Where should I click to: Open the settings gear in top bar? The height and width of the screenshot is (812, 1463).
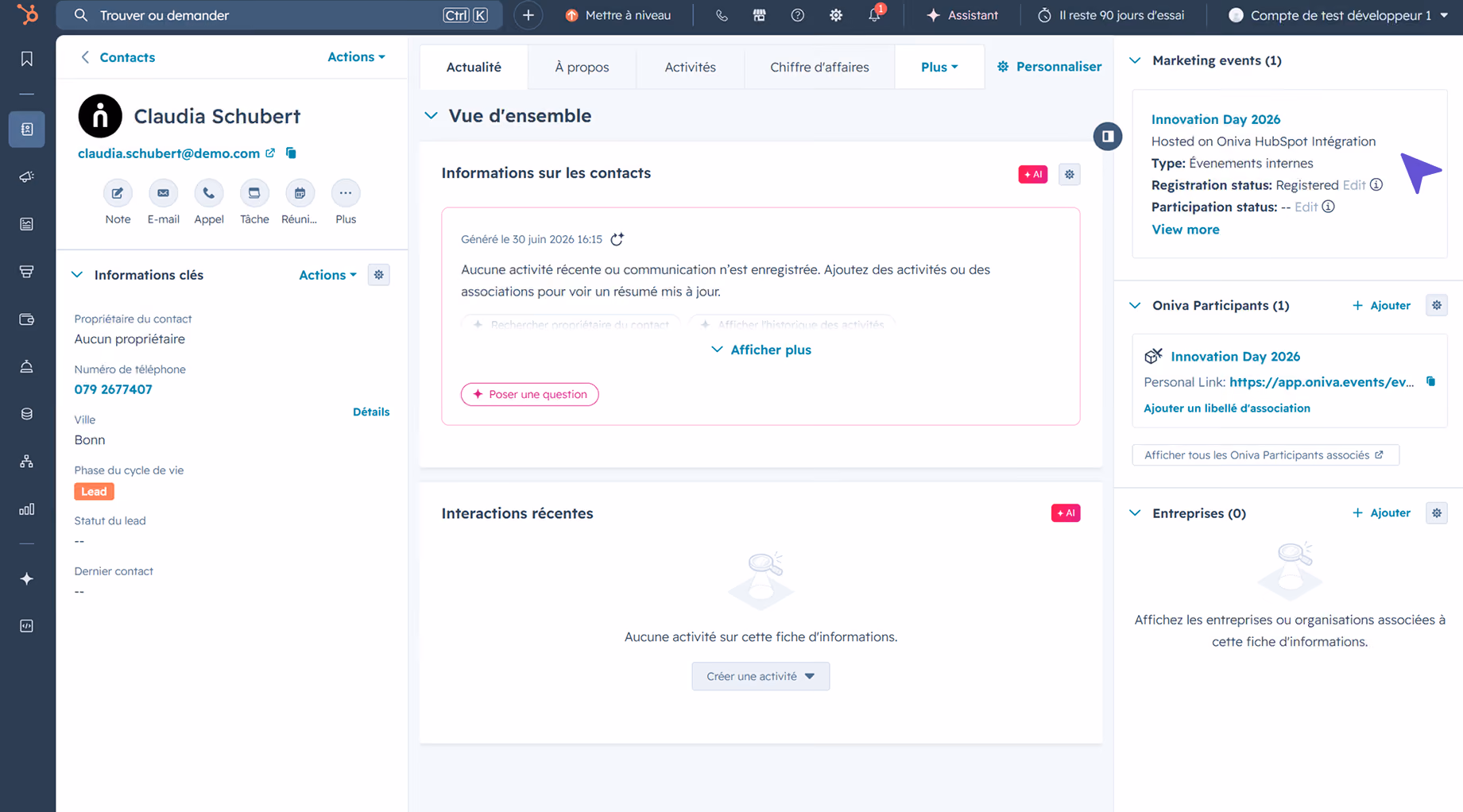point(836,15)
